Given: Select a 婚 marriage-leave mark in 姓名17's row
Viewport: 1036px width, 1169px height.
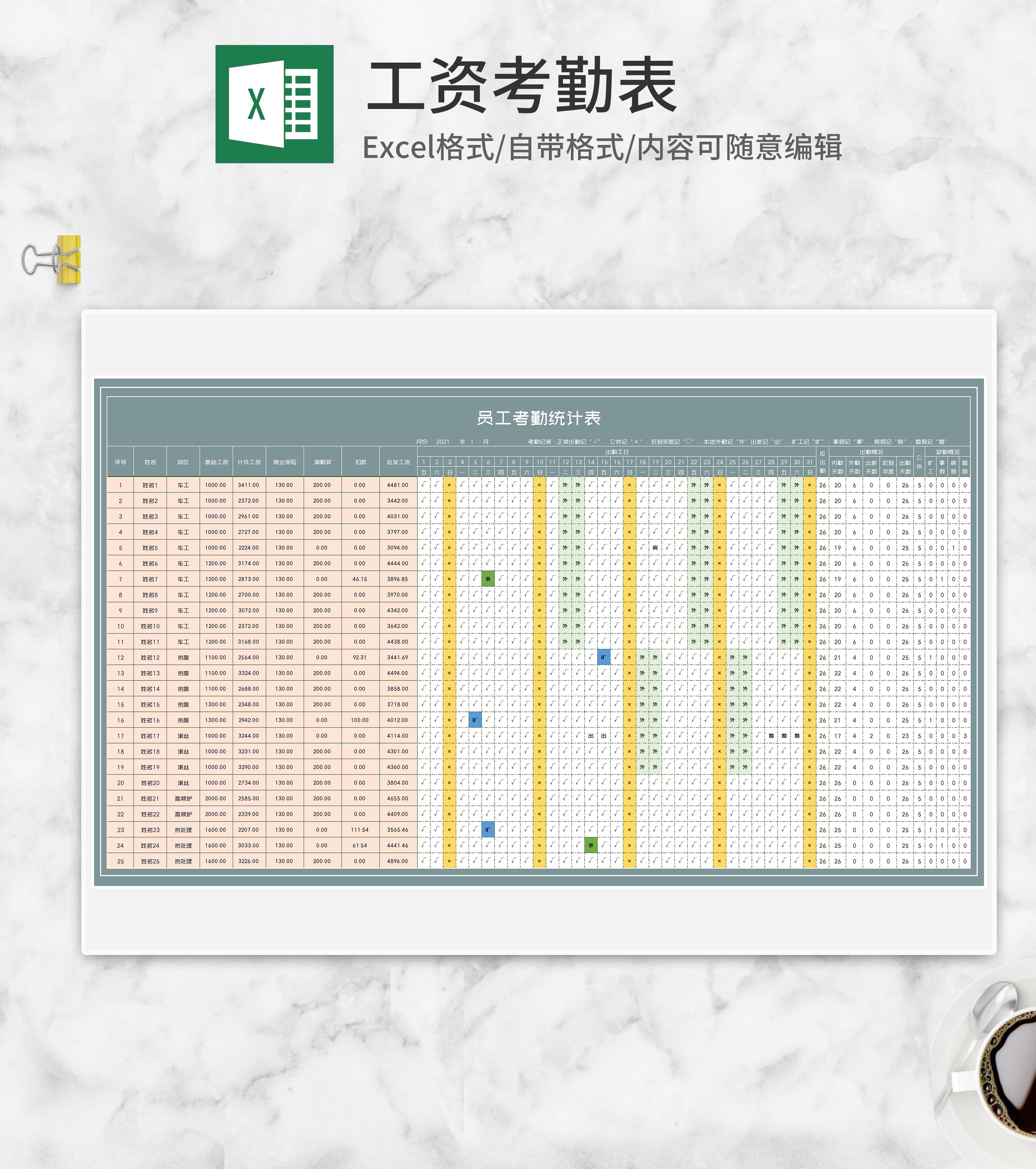Looking at the screenshot, I should (x=774, y=735).
